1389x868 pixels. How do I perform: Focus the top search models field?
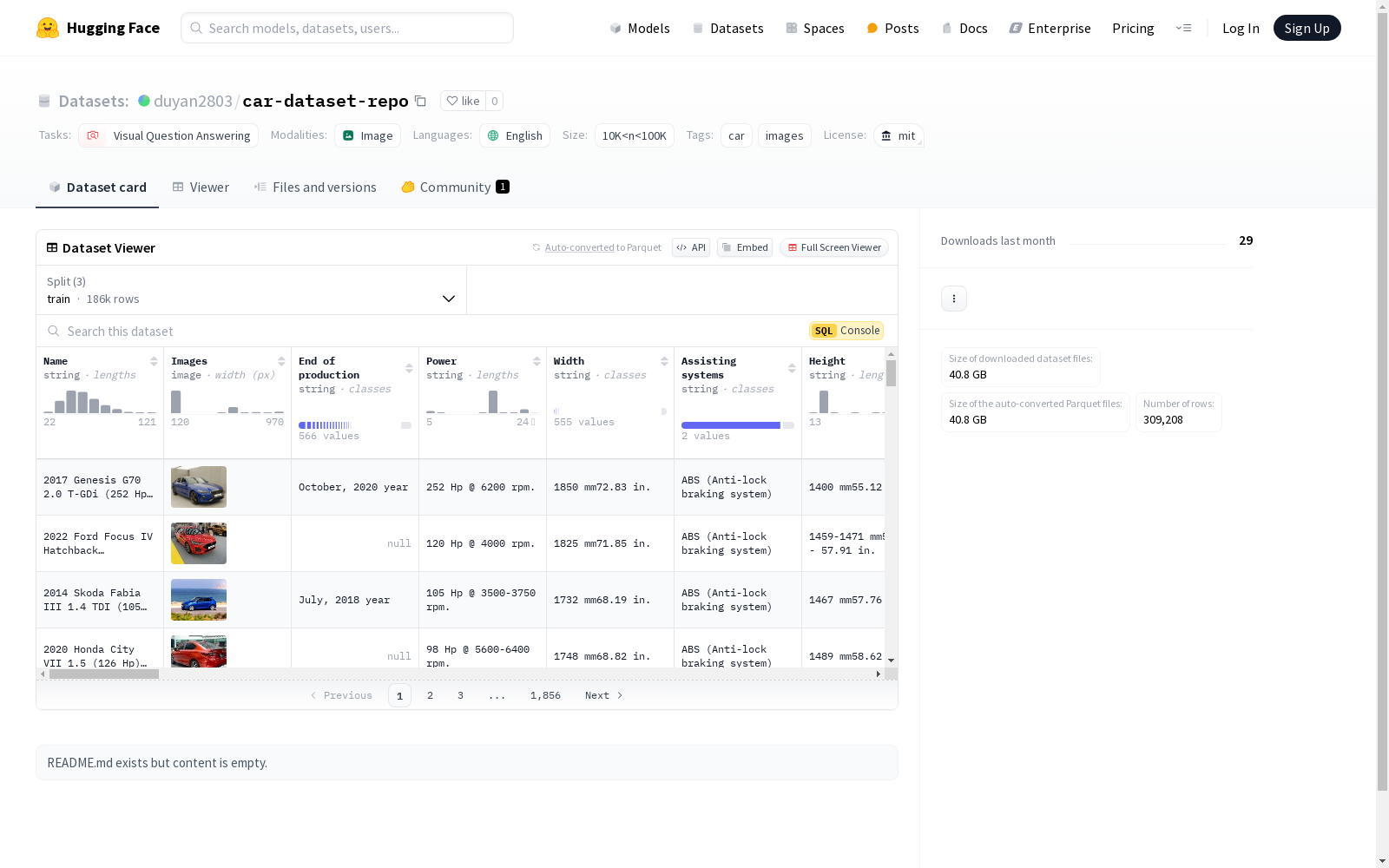[347, 28]
